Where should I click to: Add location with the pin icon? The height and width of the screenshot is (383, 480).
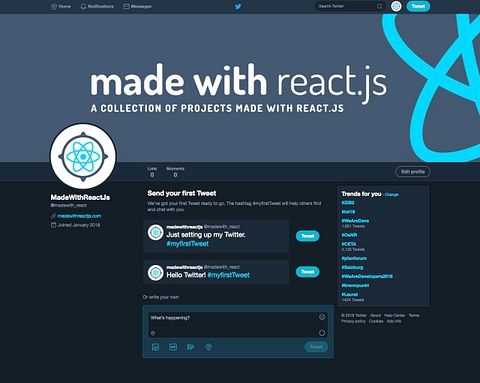point(208,347)
